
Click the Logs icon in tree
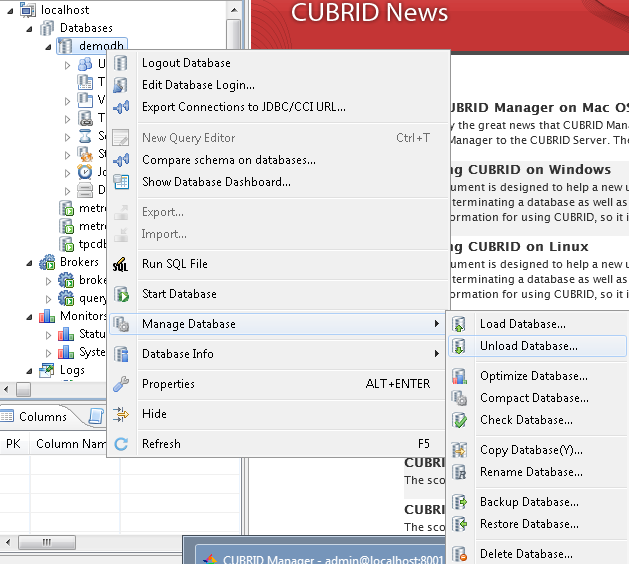[47, 370]
